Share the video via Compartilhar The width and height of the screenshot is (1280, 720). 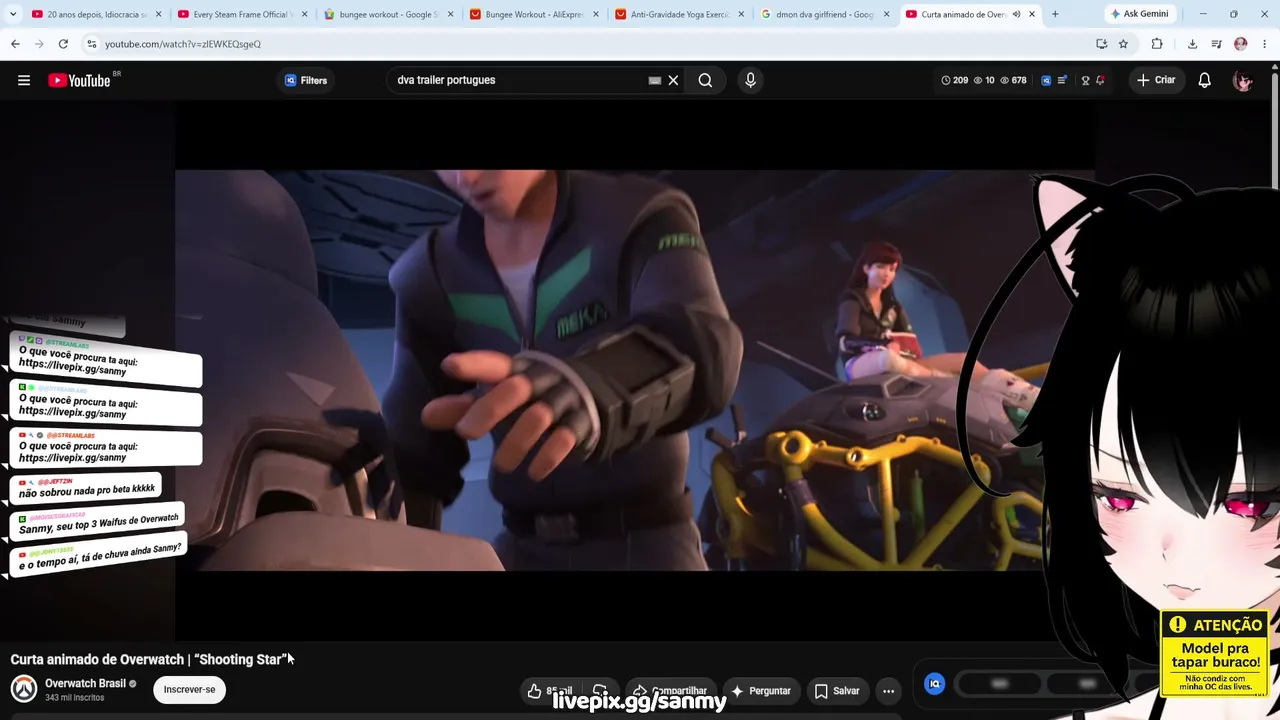point(669,691)
